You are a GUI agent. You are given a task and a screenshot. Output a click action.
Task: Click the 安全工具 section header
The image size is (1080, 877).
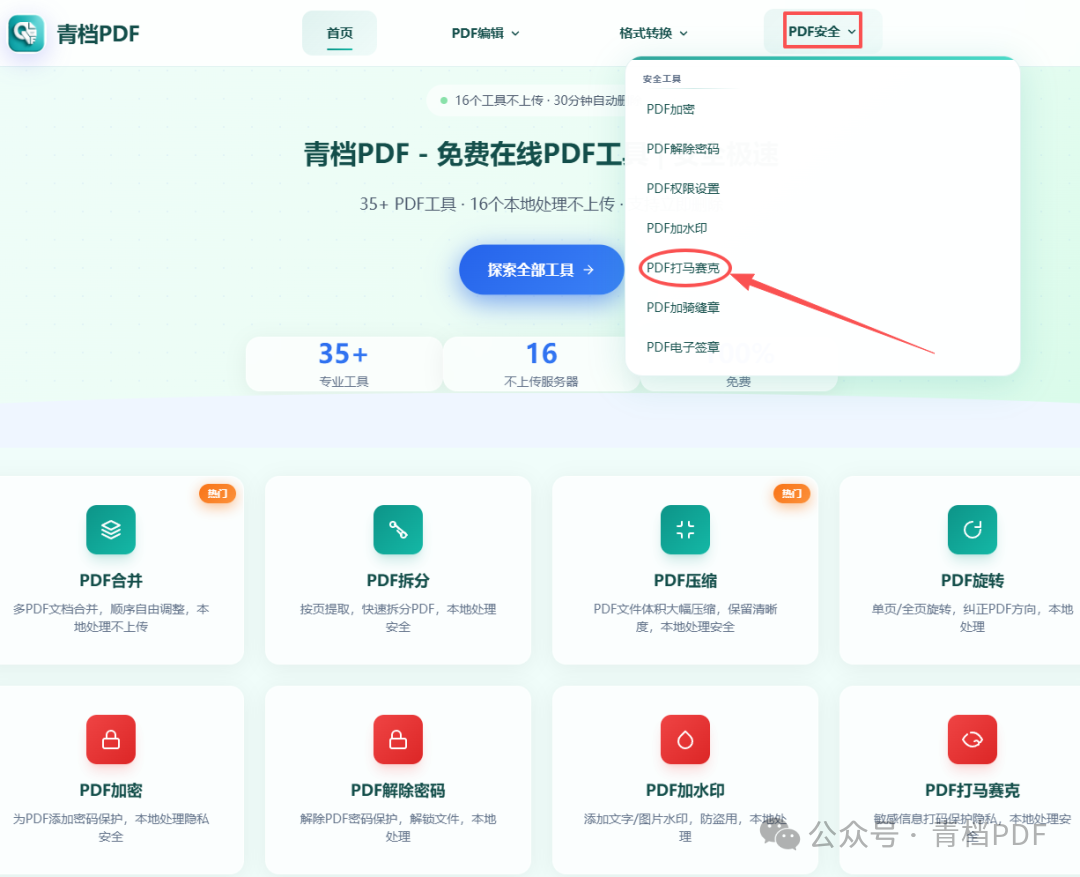pos(662,79)
